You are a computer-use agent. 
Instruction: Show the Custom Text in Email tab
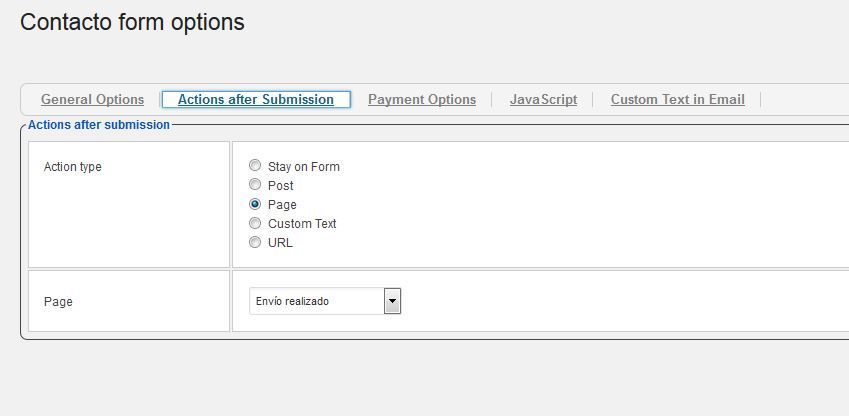pos(677,100)
